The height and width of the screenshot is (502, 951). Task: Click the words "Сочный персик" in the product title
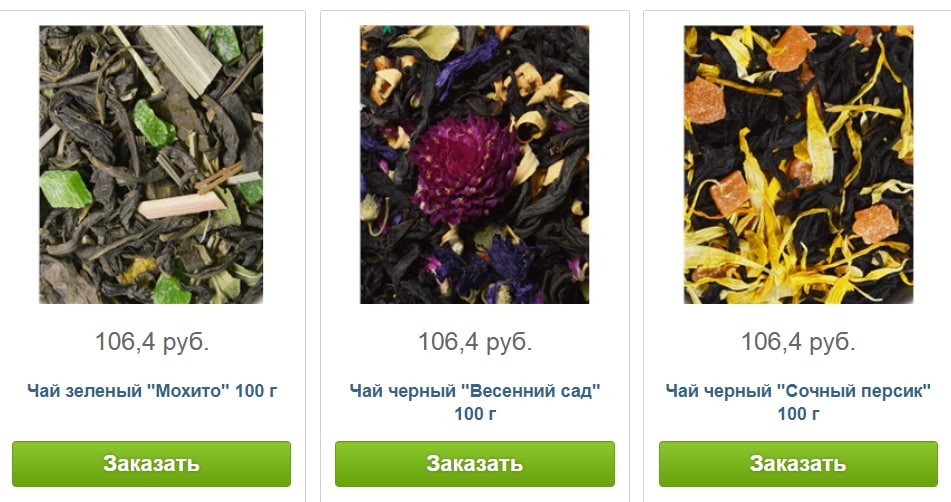point(854,390)
